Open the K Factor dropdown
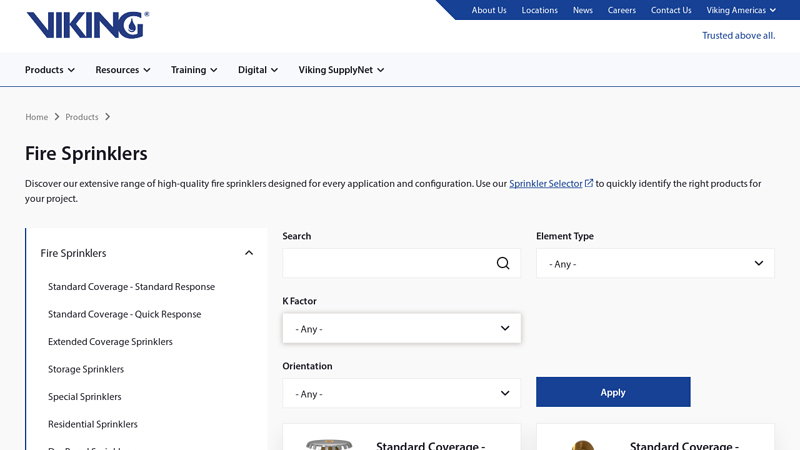Viewport: 800px width, 450px height. (401, 328)
